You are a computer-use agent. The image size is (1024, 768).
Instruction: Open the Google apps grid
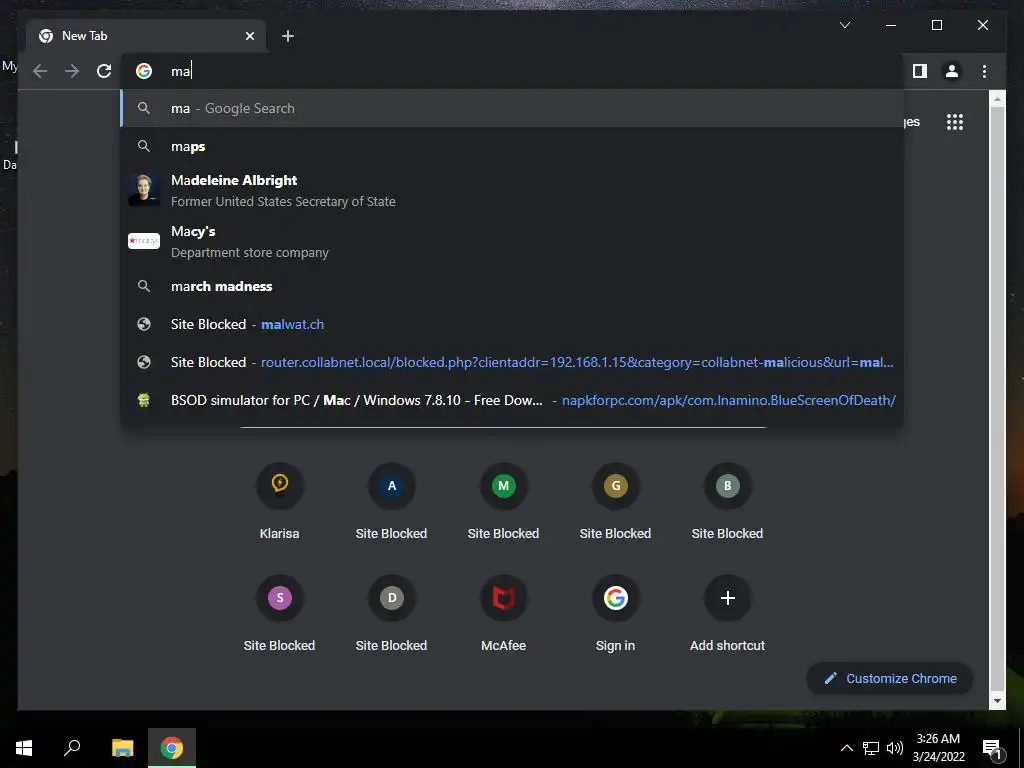[955, 122]
